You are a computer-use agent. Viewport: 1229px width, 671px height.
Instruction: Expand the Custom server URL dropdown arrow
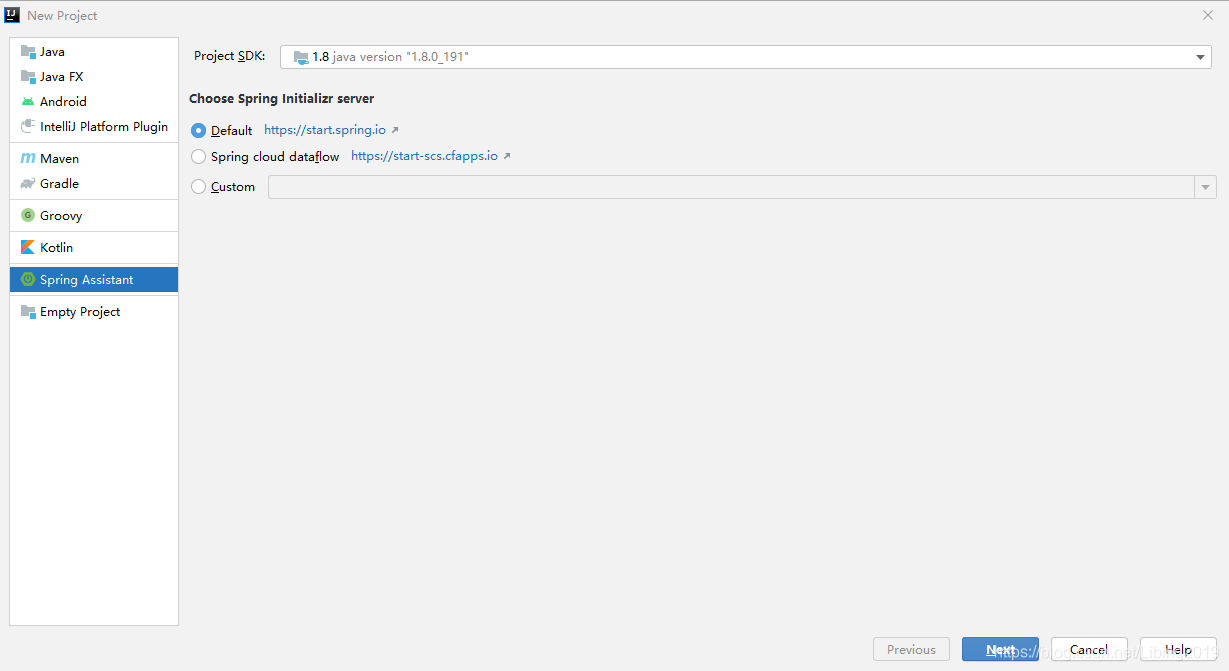(x=1205, y=187)
